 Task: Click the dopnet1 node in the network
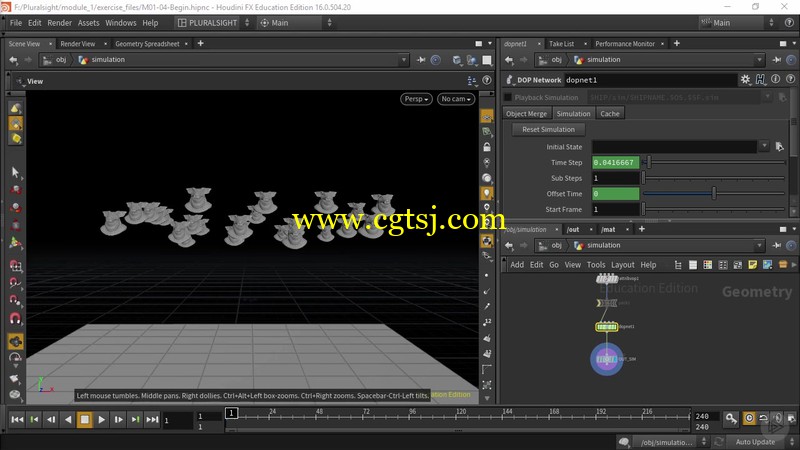(607, 327)
